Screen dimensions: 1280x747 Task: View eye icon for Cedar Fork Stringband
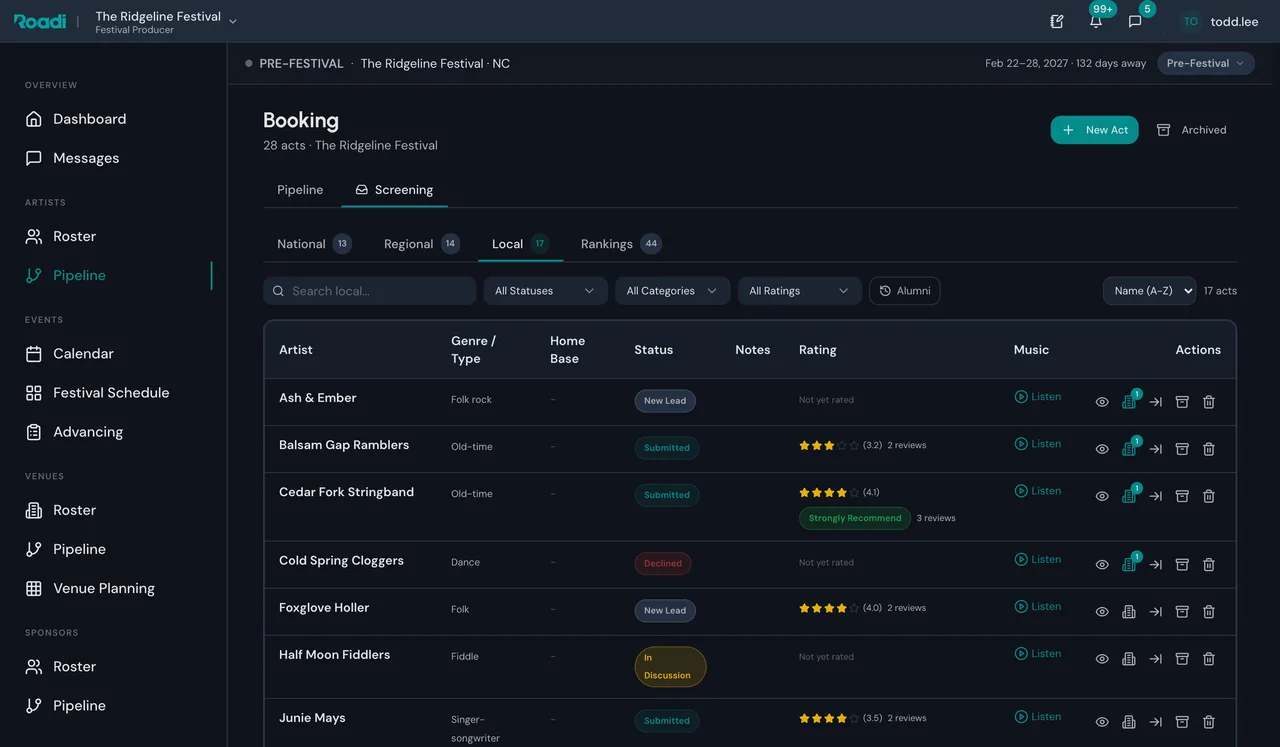[1102, 496]
